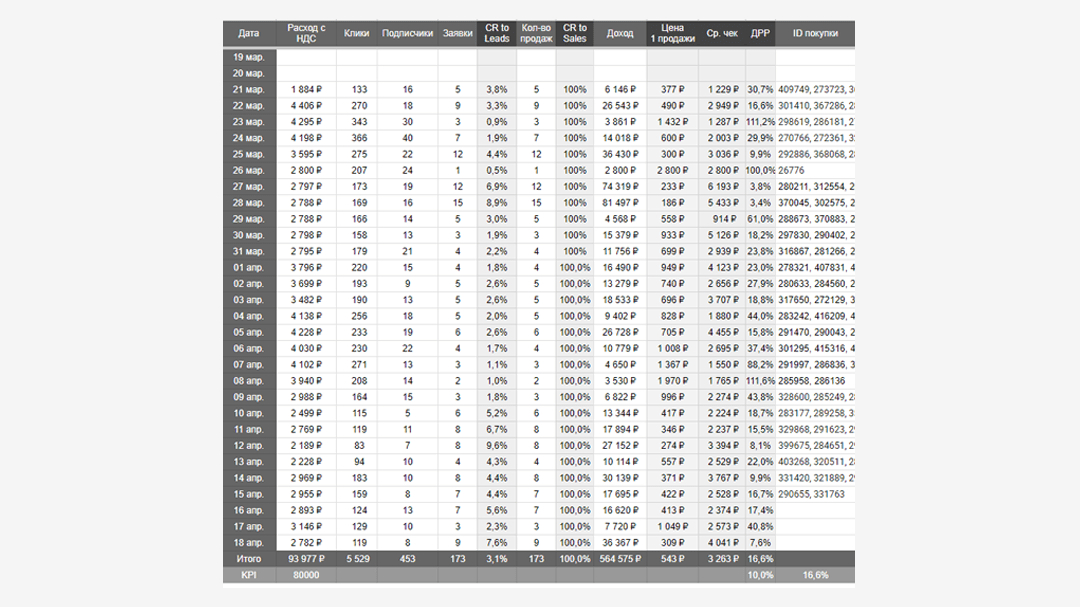1080x607 pixels.
Task: Click the total spend 93 977 ₽ cell
Action: [x=307, y=559]
